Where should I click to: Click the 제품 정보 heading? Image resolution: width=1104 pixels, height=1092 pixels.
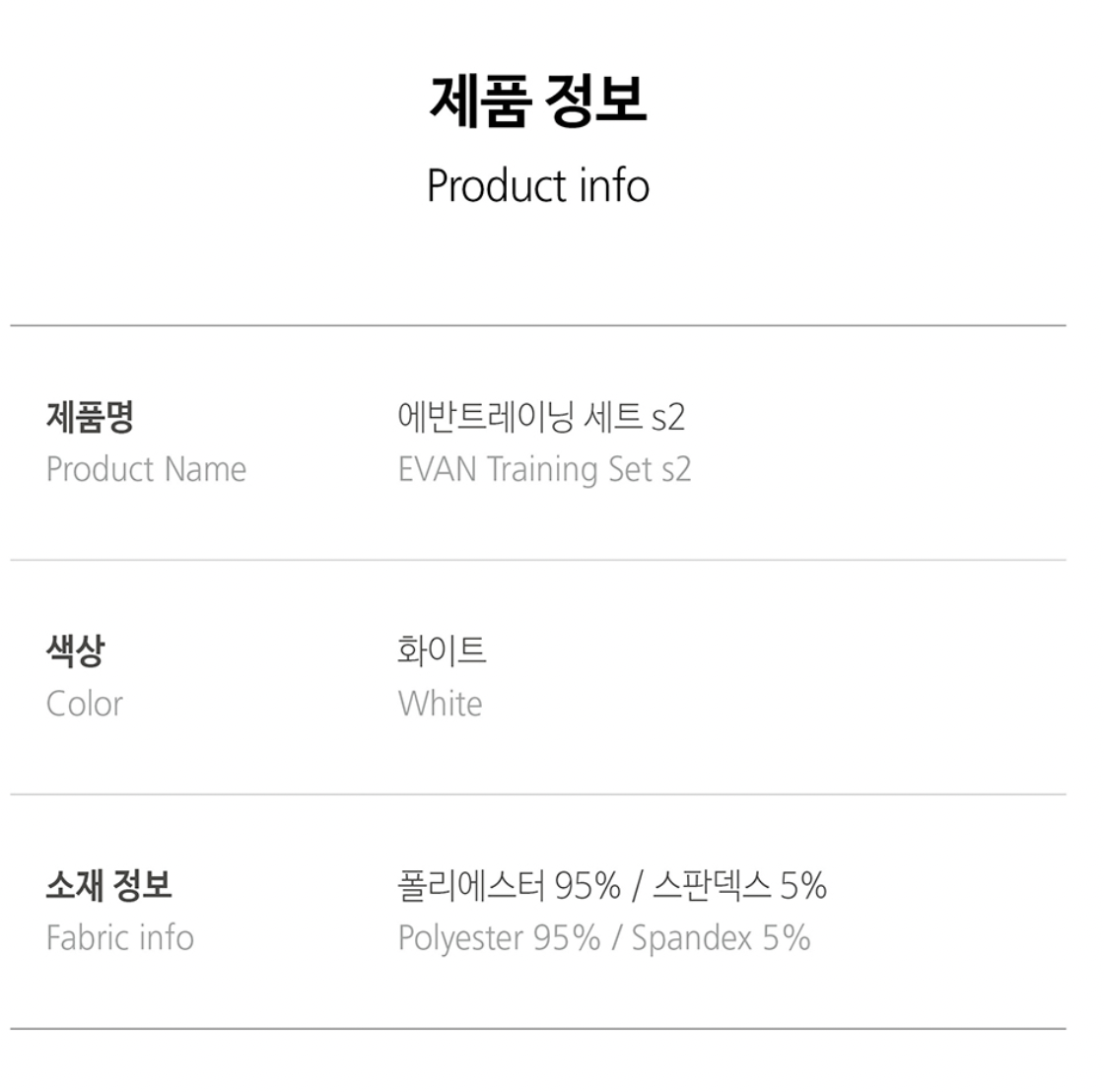[x=537, y=100]
